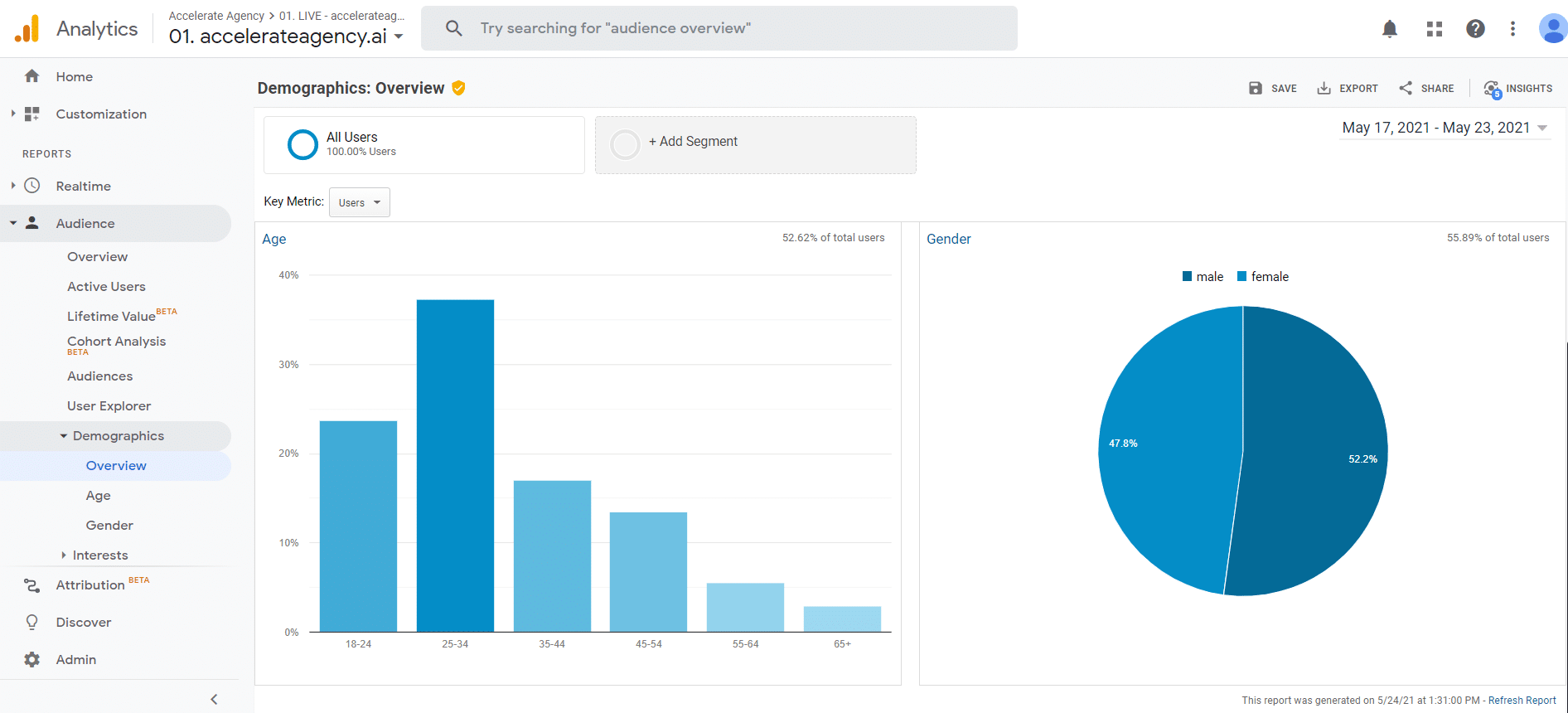Click the Export button
The width and height of the screenshot is (1568, 713).
tap(1348, 89)
